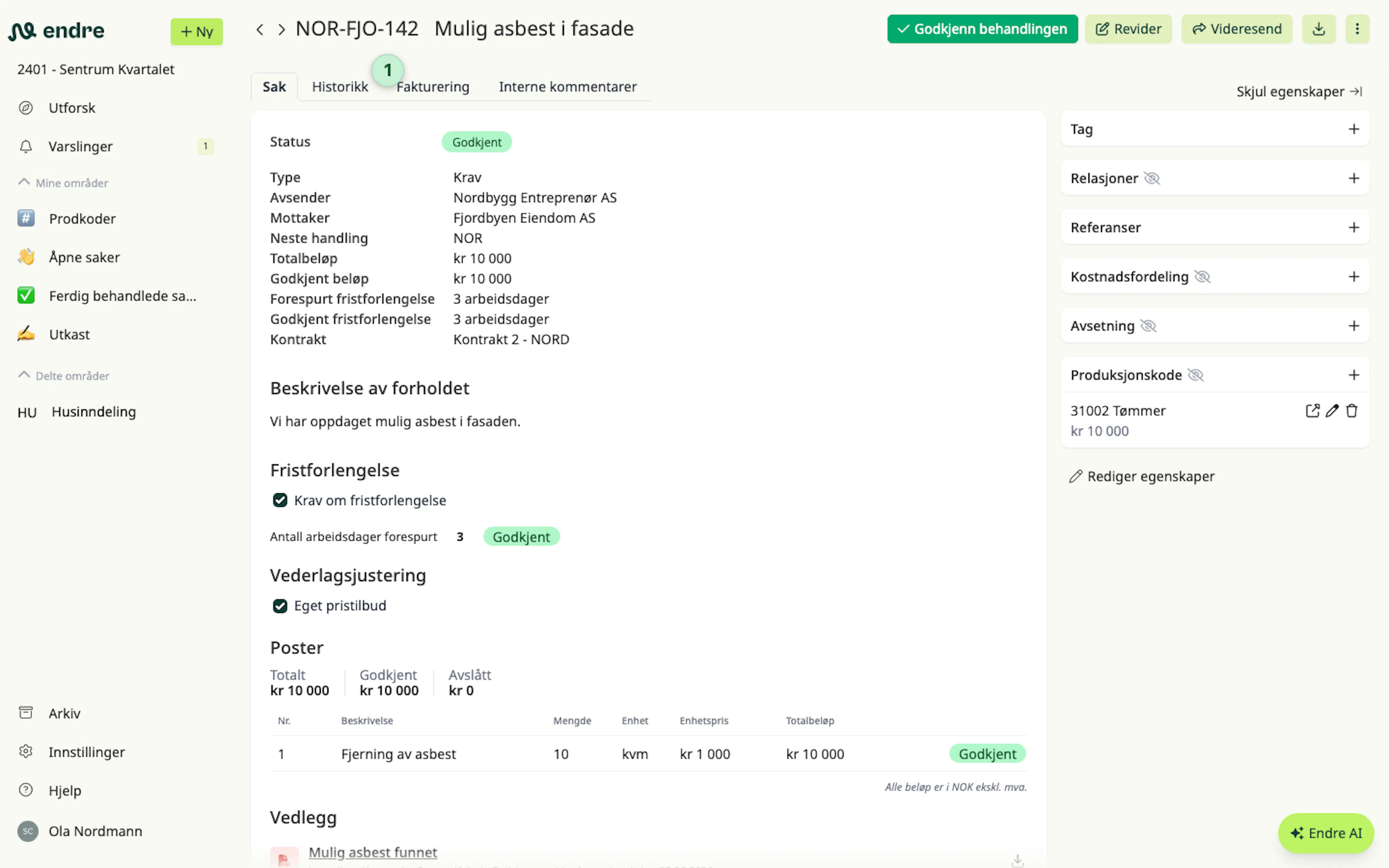Viewport: 1389px width, 868px height.
Task: Switch to the Sak tab
Action: [274, 87]
